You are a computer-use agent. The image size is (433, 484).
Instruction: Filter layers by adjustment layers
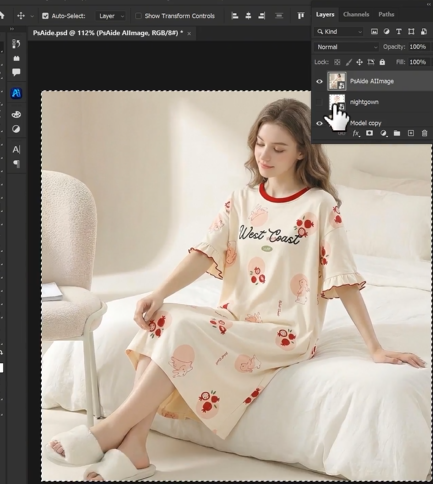(x=386, y=32)
